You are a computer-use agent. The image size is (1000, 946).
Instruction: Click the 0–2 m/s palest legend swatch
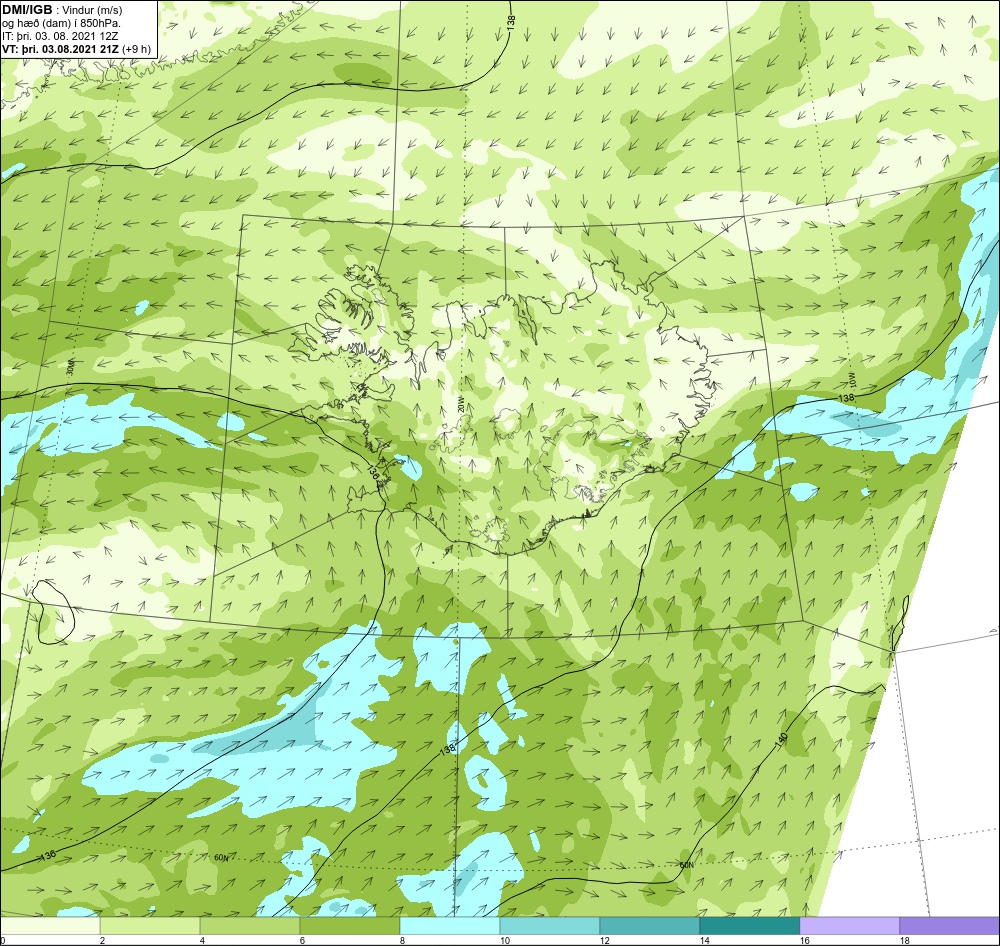tap(50, 925)
